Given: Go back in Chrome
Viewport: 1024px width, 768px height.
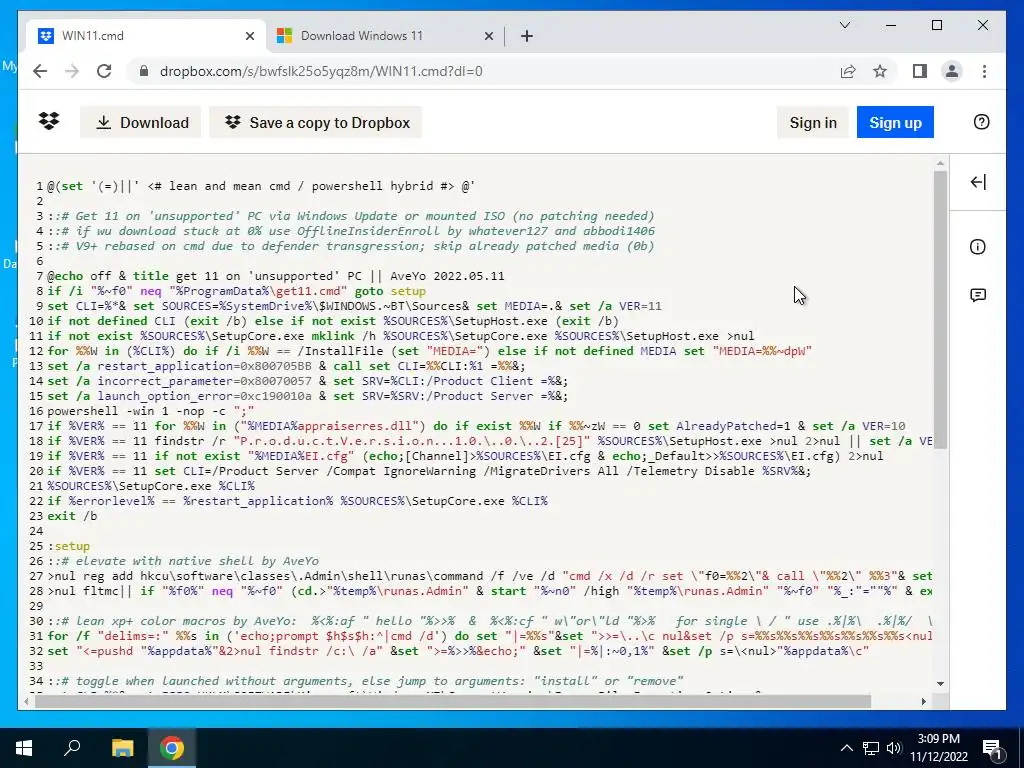Looking at the screenshot, I should coord(40,71).
